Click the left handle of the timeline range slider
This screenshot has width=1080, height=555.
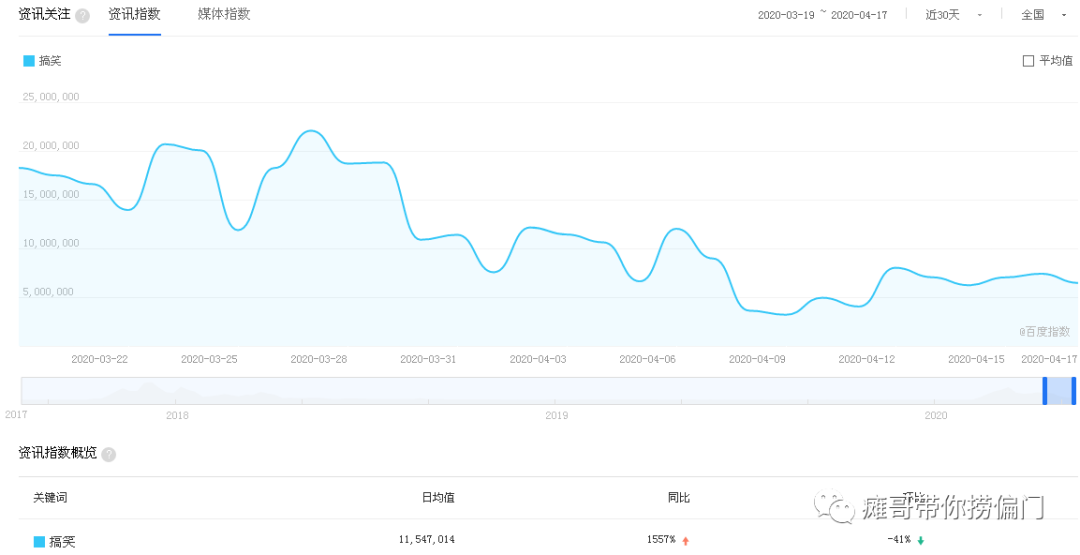point(1044,390)
